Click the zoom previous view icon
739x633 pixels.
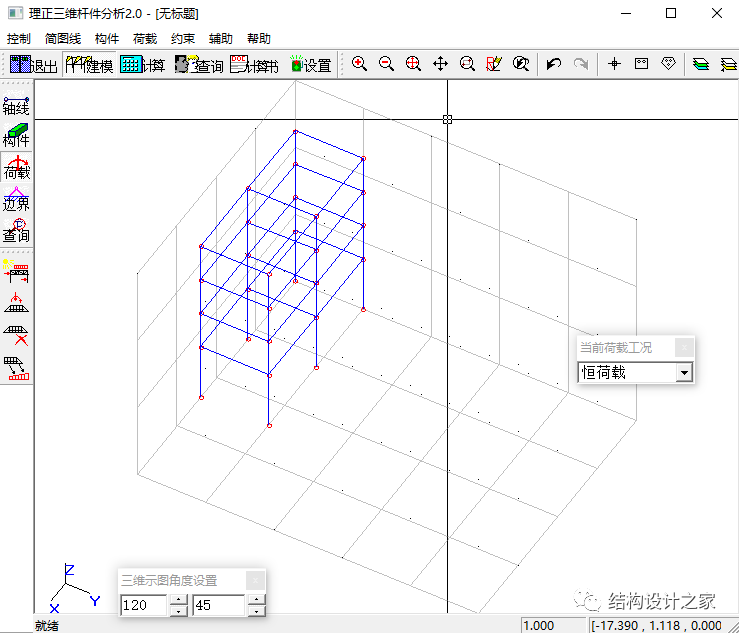(521, 64)
